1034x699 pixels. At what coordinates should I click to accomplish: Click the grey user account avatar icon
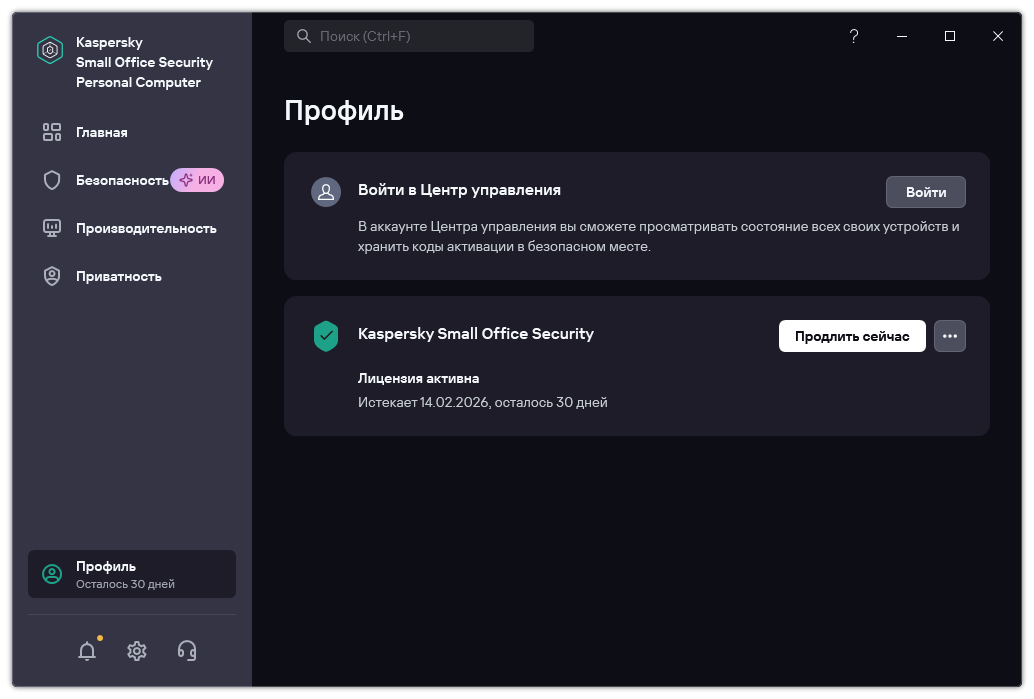[326, 192]
